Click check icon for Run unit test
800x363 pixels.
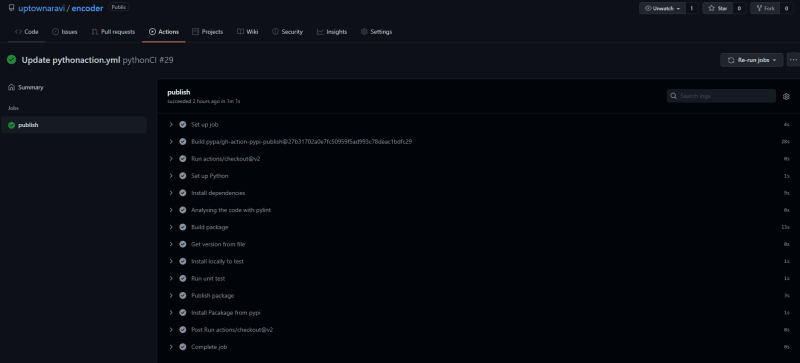(183, 278)
